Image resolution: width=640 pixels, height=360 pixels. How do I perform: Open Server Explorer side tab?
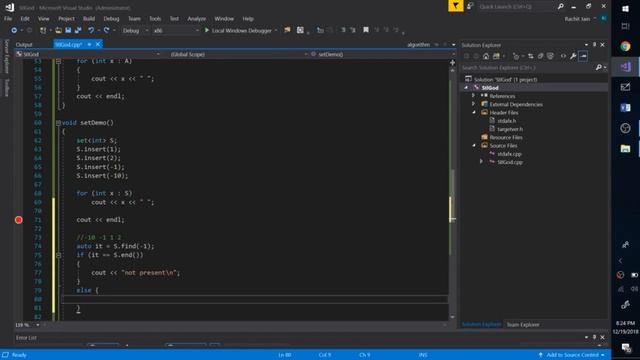pyautogui.click(x=6, y=56)
